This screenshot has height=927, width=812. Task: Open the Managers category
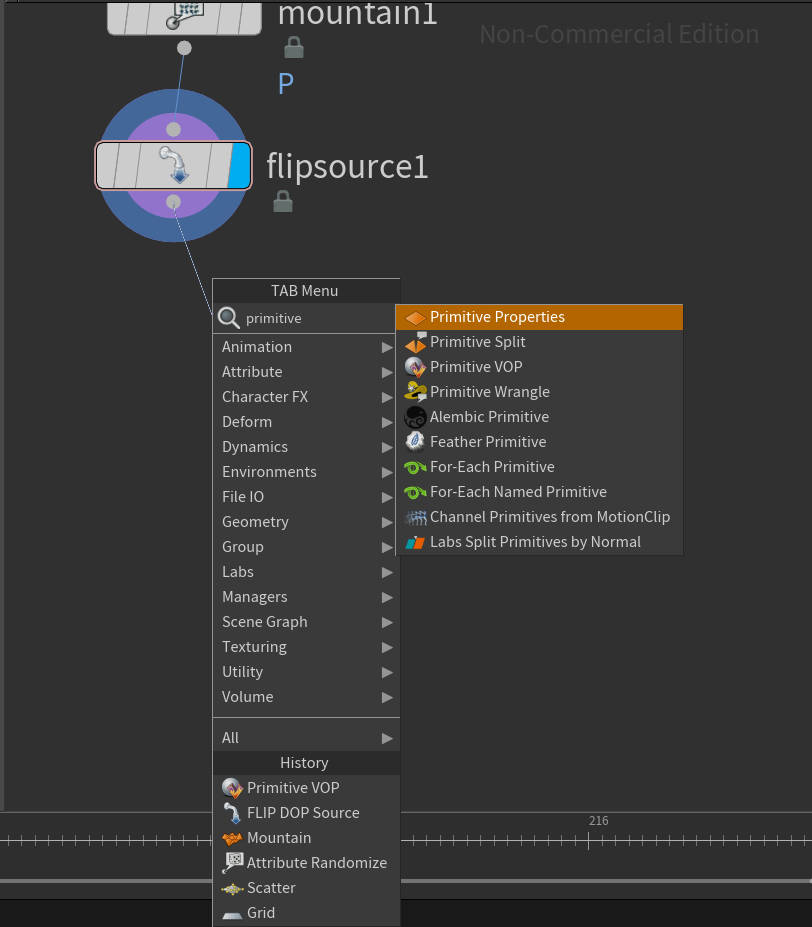point(306,597)
